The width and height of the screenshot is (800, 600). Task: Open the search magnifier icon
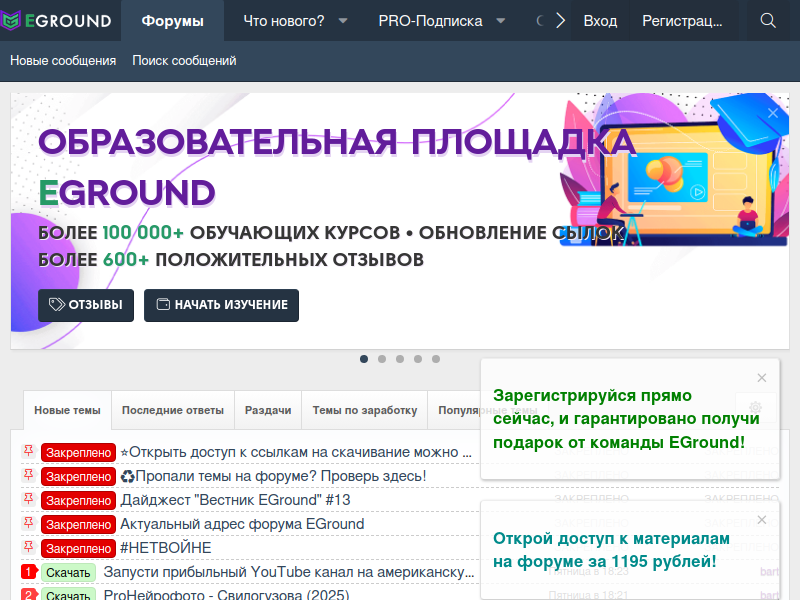[768, 20]
